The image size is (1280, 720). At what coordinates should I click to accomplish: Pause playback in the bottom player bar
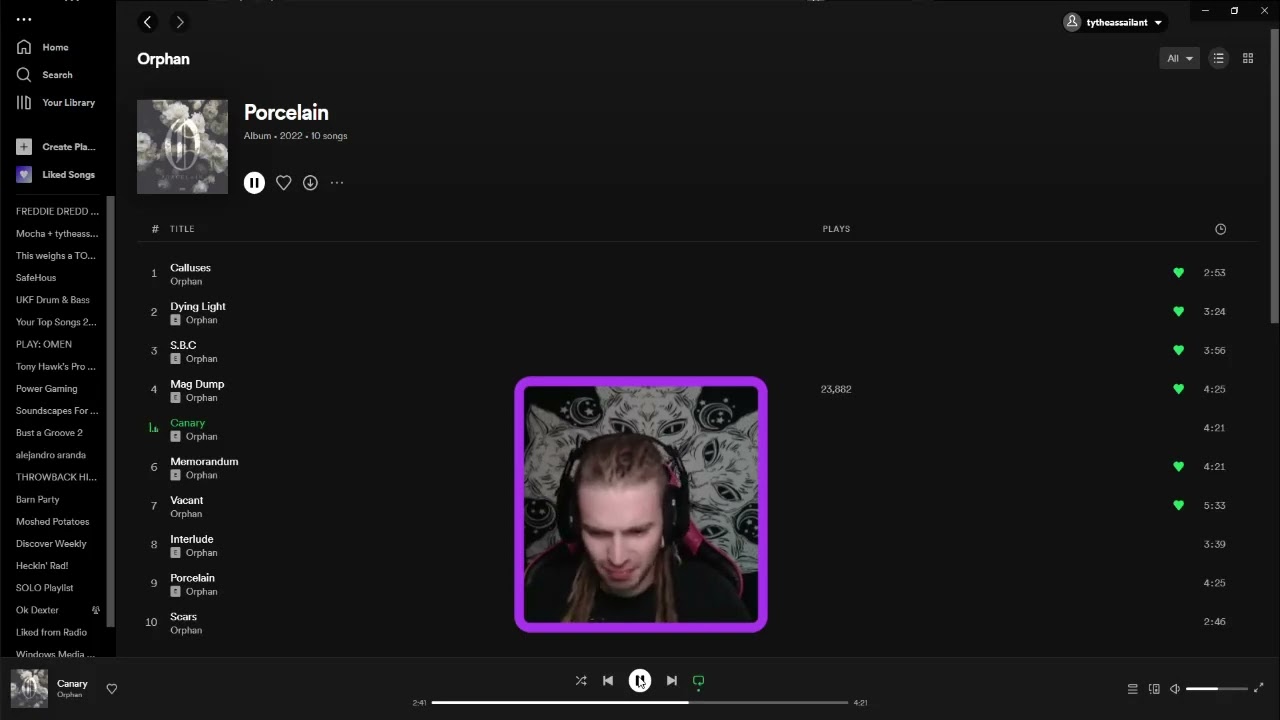(x=640, y=681)
